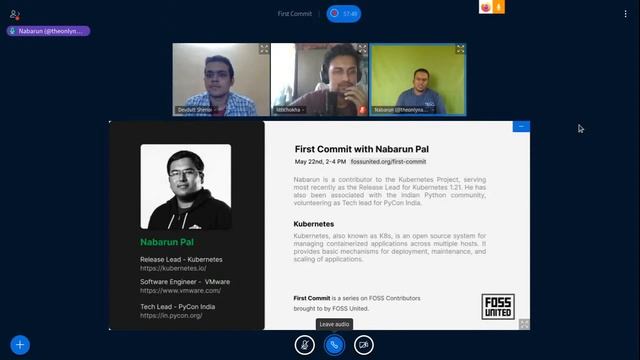Click 'Tech Lead - PyCon India' text
Screen dimensions: 640x360
click(178, 307)
